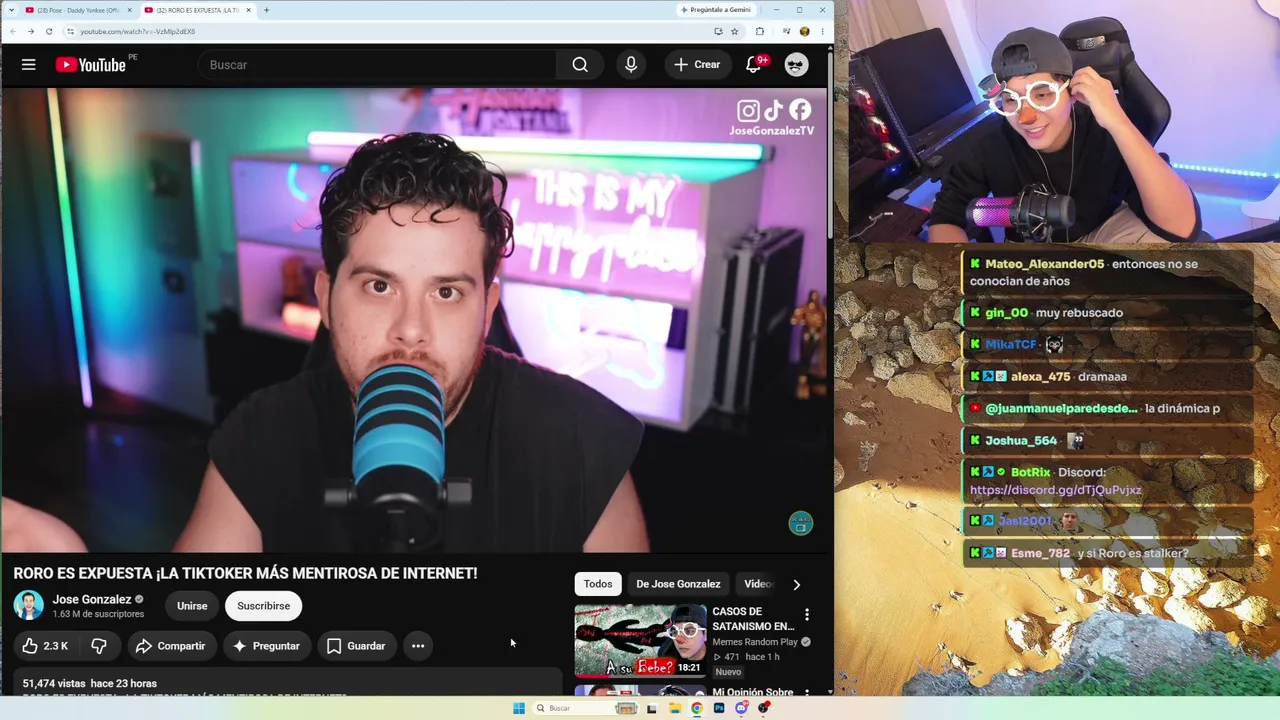Go back in the browser
This screenshot has height=720, width=1280.
(x=12, y=31)
